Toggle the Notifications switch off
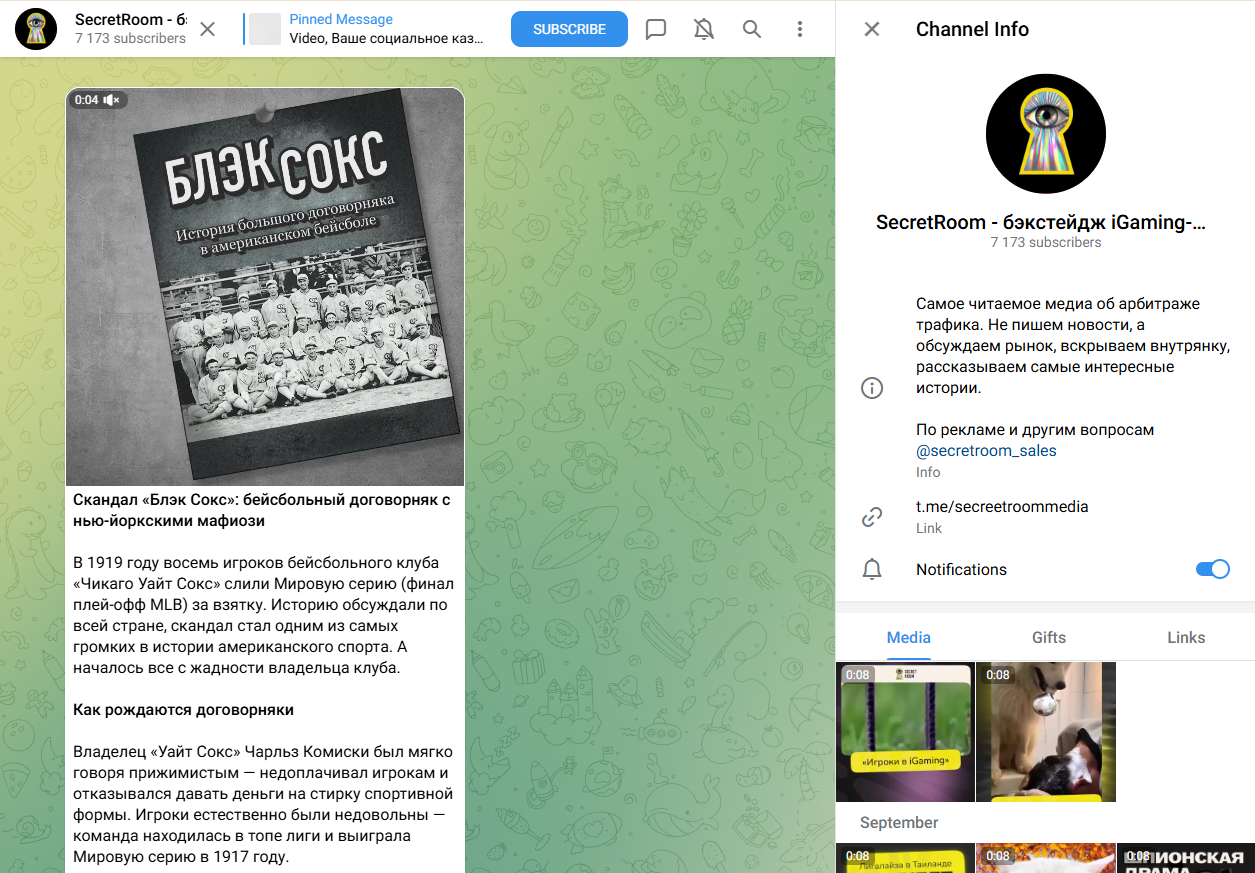 pos(1212,569)
